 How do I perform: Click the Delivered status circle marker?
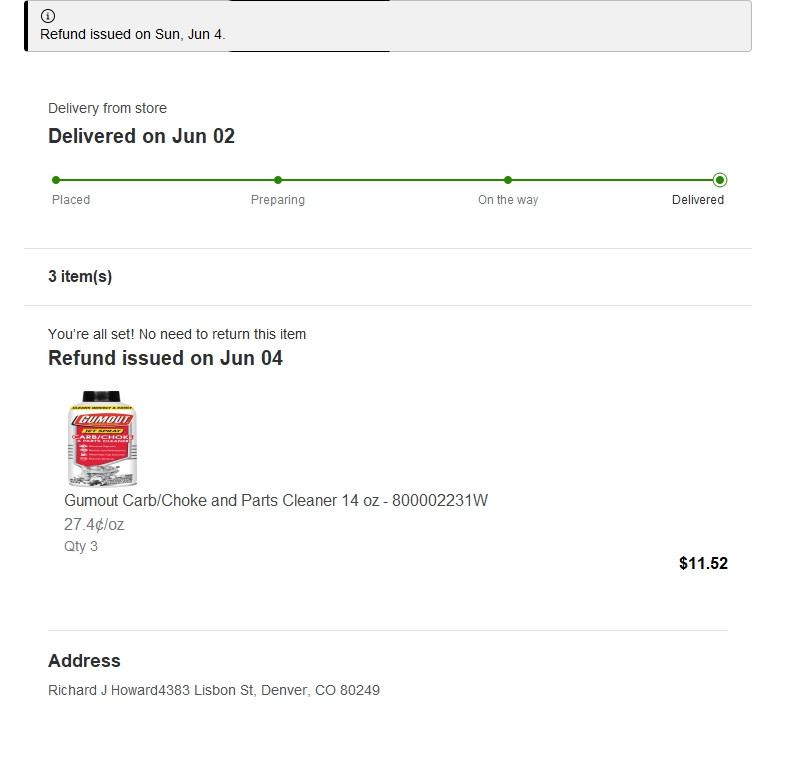pyautogui.click(x=720, y=180)
